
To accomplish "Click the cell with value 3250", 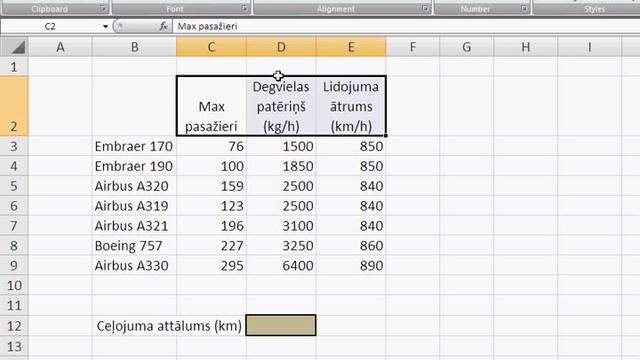I will coord(281,246).
